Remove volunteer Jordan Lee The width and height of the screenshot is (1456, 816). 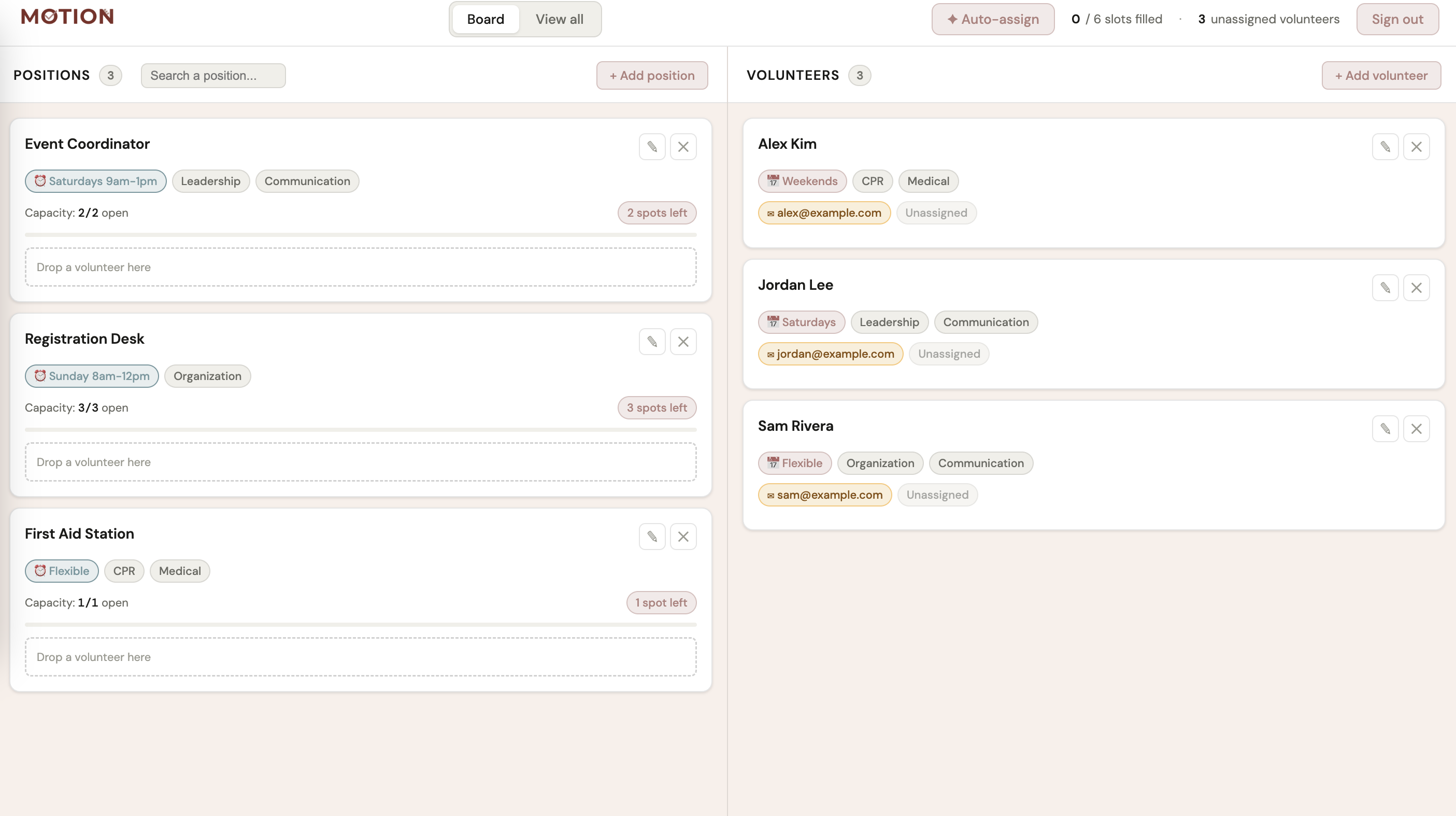(1416, 288)
